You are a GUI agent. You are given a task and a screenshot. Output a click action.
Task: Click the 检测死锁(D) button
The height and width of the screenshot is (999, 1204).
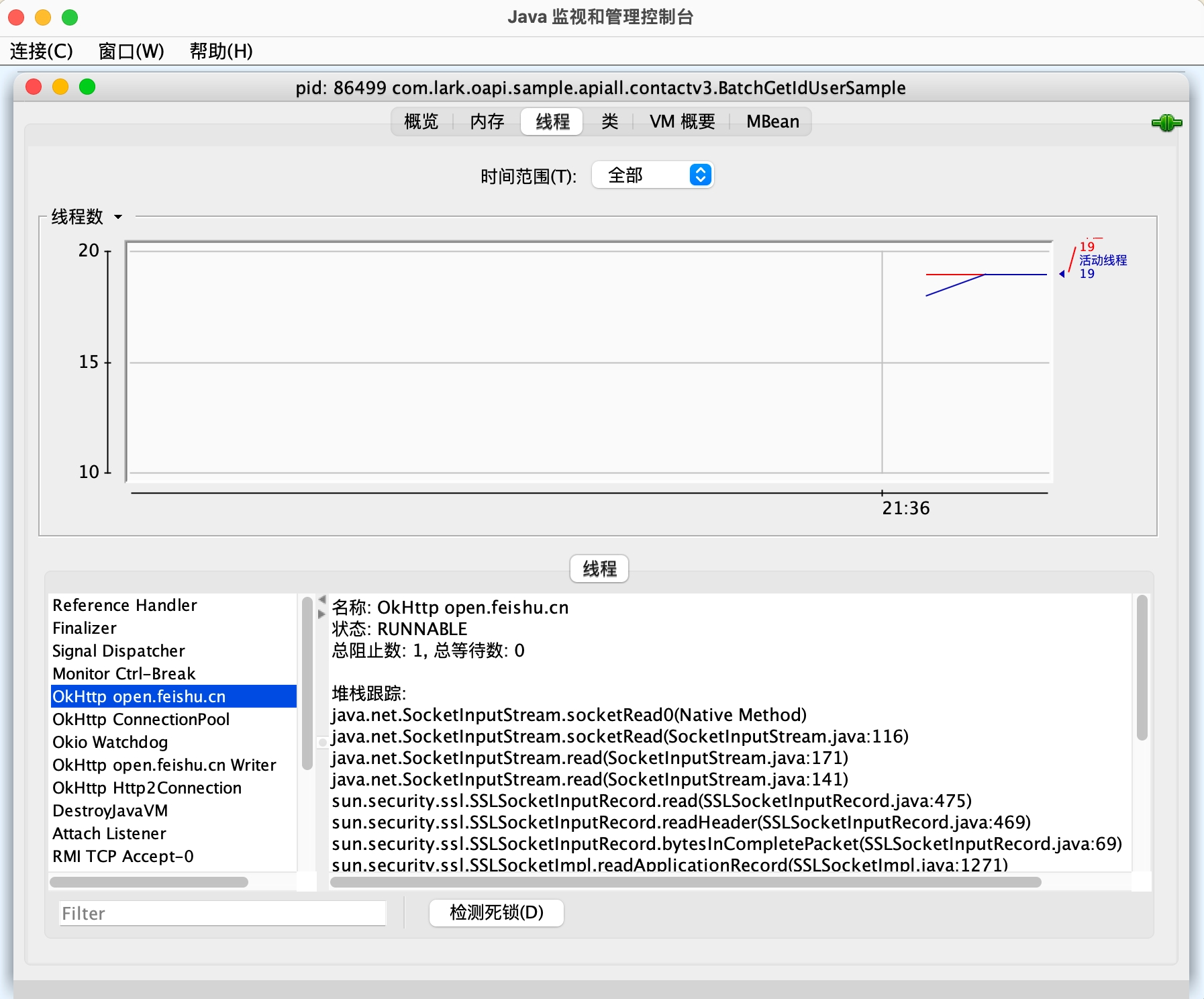[496, 912]
